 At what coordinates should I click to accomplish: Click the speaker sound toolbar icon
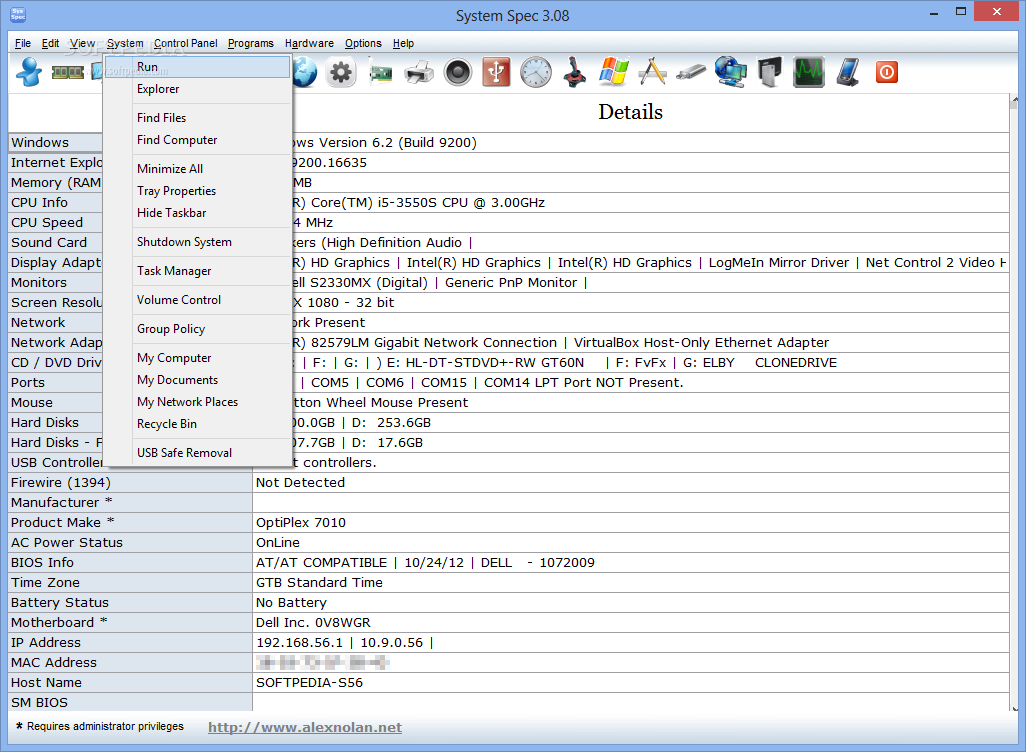457,72
